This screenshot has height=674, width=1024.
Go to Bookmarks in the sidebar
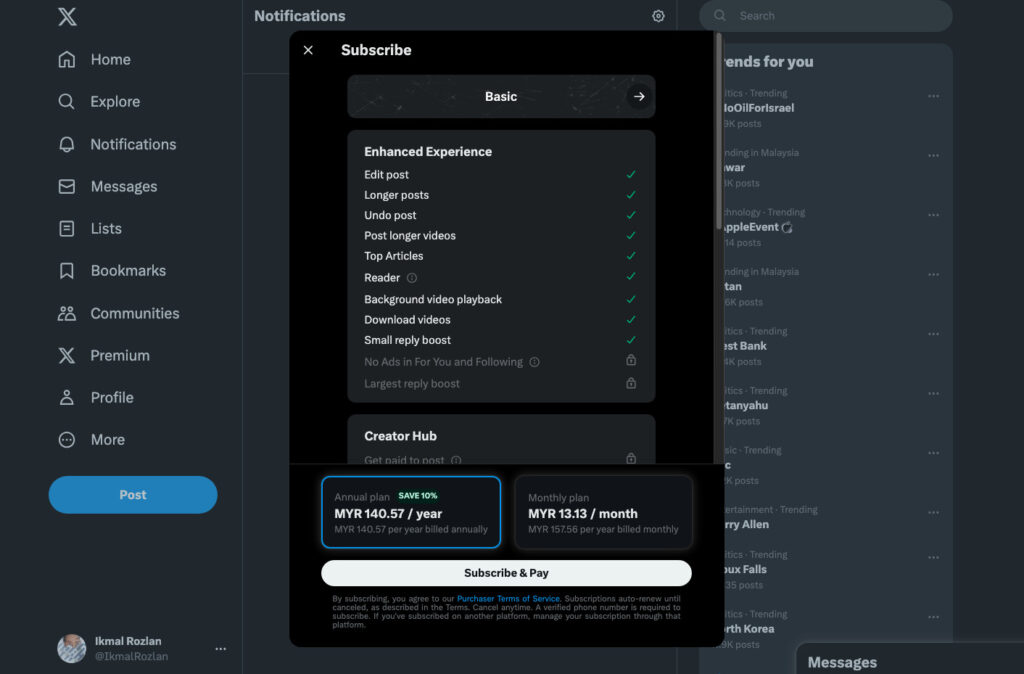127,271
